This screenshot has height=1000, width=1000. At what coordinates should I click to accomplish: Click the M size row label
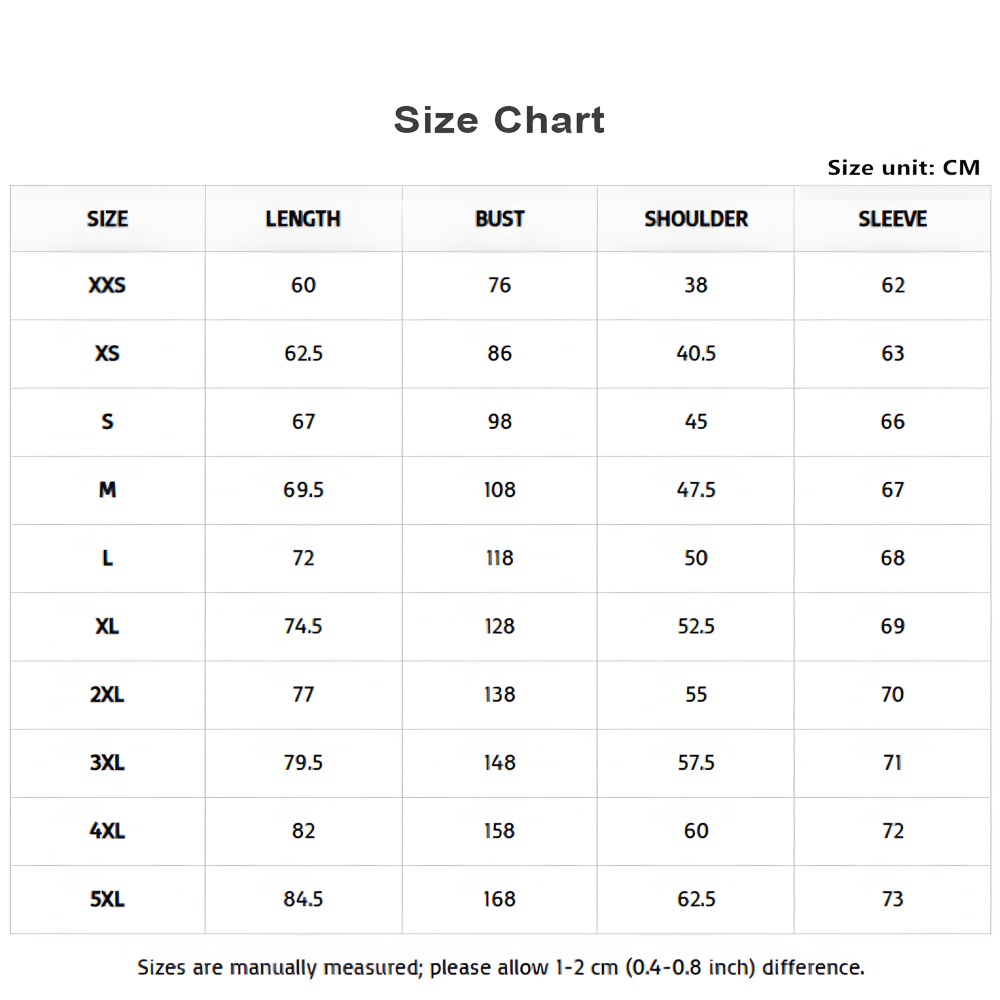pyautogui.click(x=107, y=490)
